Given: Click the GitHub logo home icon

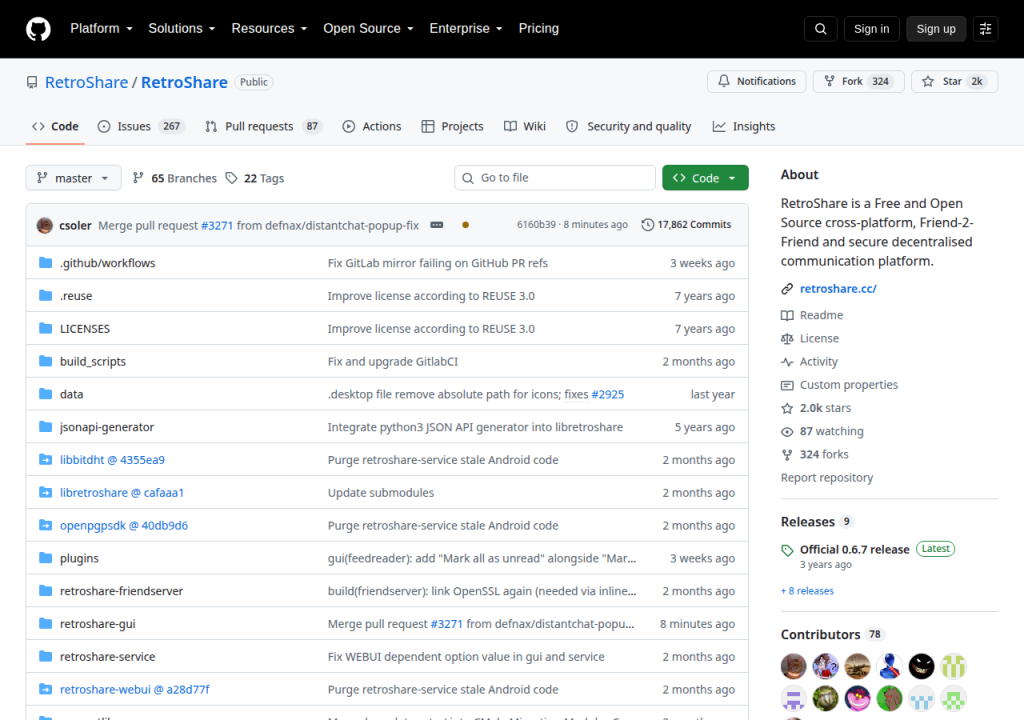Looking at the screenshot, I should (x=38, y=29).
